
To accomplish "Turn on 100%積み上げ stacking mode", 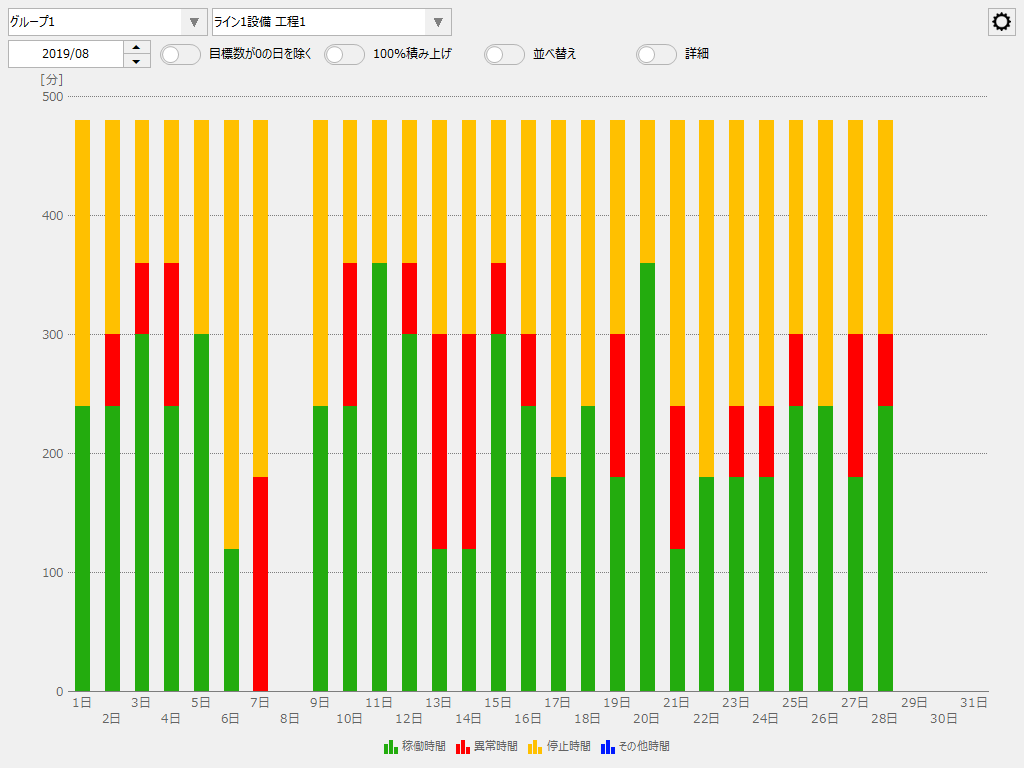I will 344,54.
